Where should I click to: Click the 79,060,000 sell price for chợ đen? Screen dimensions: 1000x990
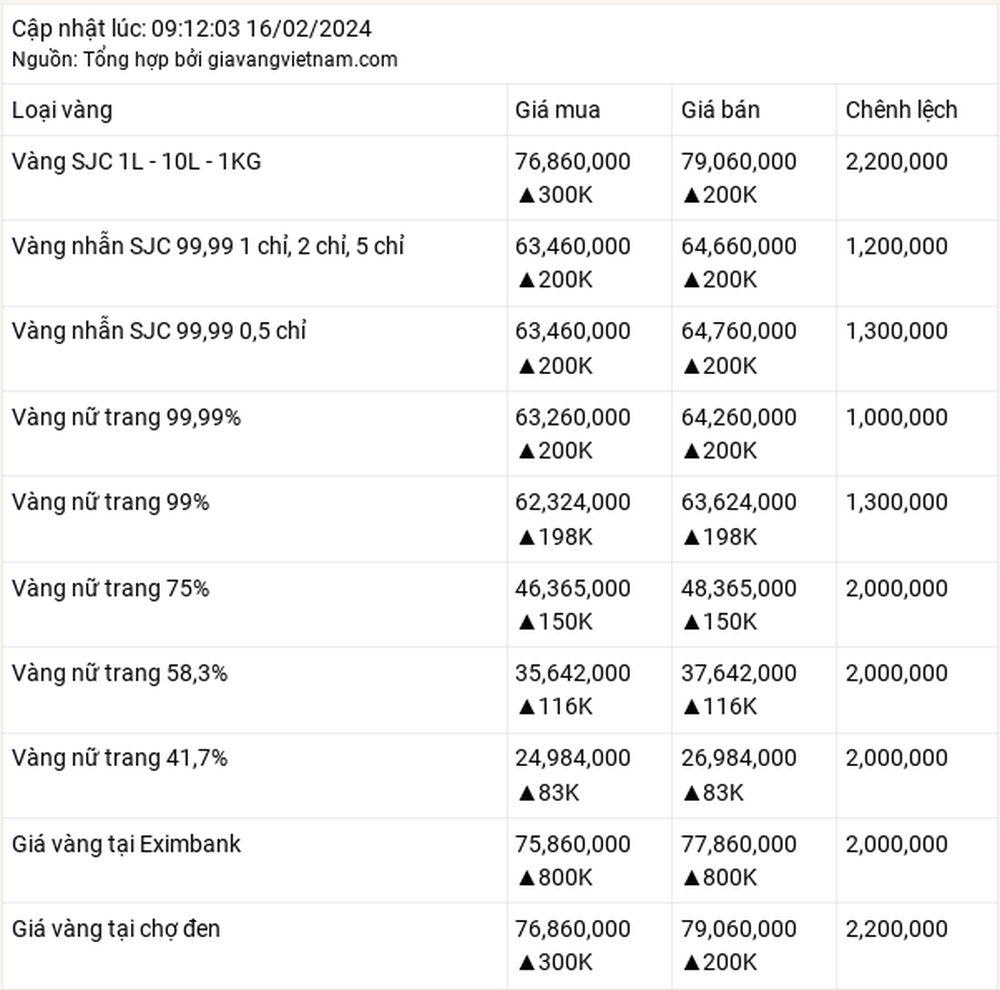pyautogui.click(x=739, y=929)
